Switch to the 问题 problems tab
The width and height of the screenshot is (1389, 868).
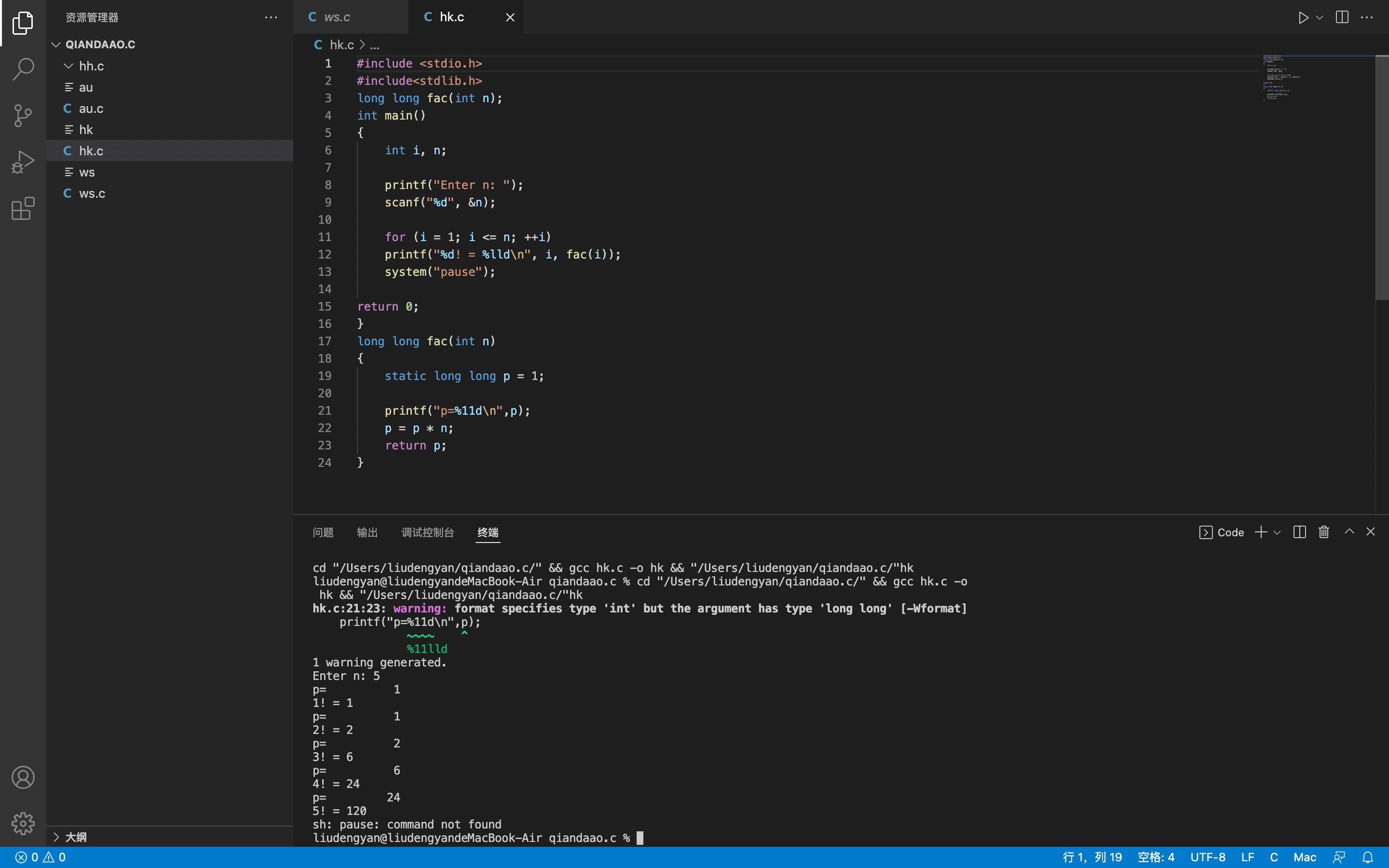323,532
